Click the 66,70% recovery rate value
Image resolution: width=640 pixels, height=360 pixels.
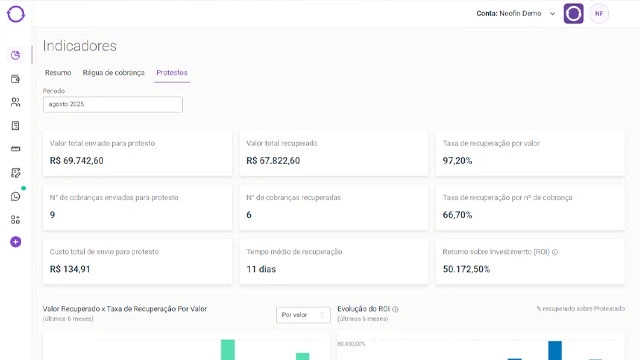[457, 215]
